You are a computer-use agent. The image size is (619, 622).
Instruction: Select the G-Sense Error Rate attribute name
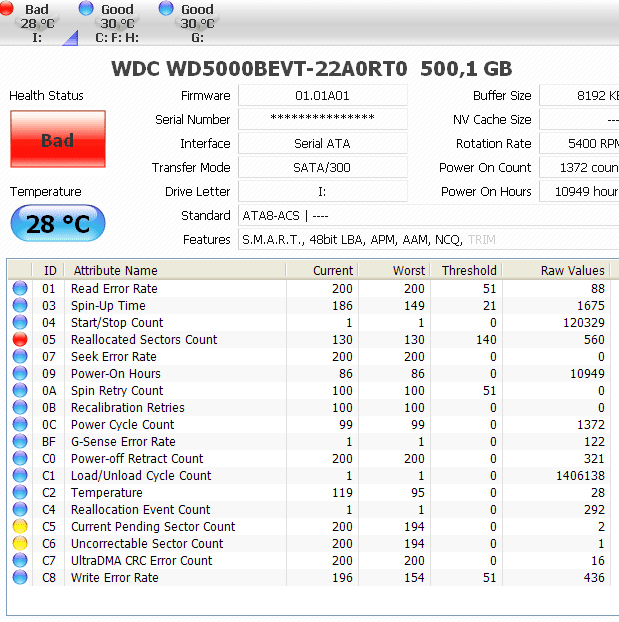[123, 442]
